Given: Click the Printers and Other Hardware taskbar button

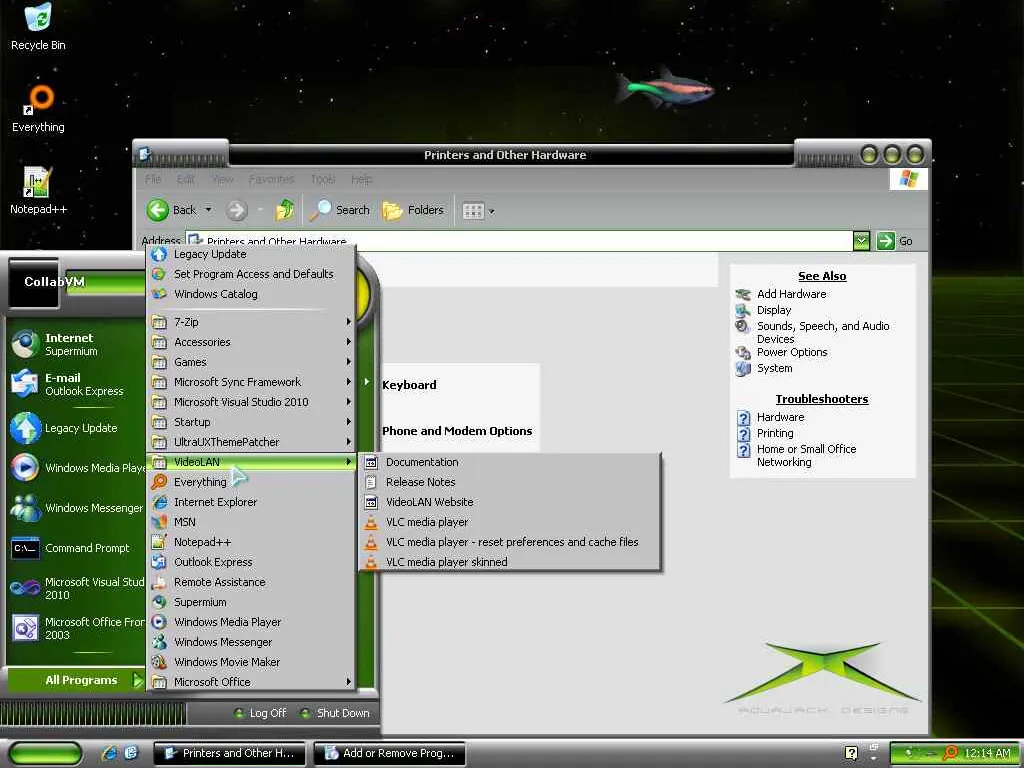Looking at the screenshot, I should 229,753.
